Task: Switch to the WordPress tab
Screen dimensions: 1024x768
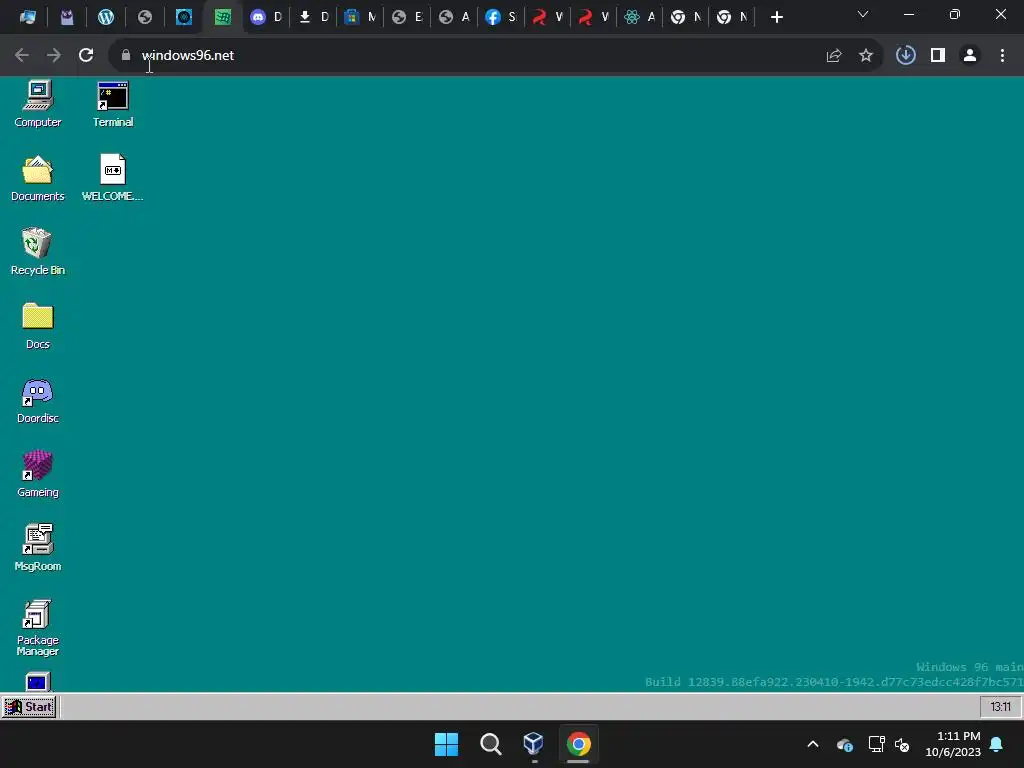Action: pyautogui.click(x=106, y=18)
